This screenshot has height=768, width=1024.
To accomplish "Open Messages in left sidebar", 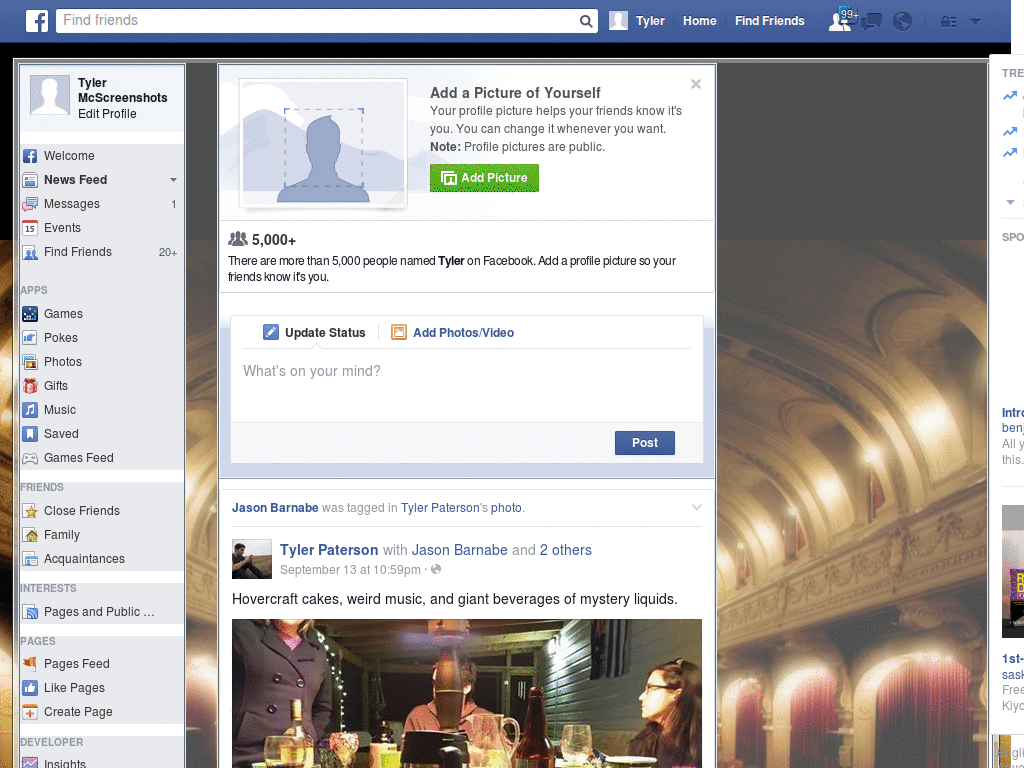I will point(72,204).
